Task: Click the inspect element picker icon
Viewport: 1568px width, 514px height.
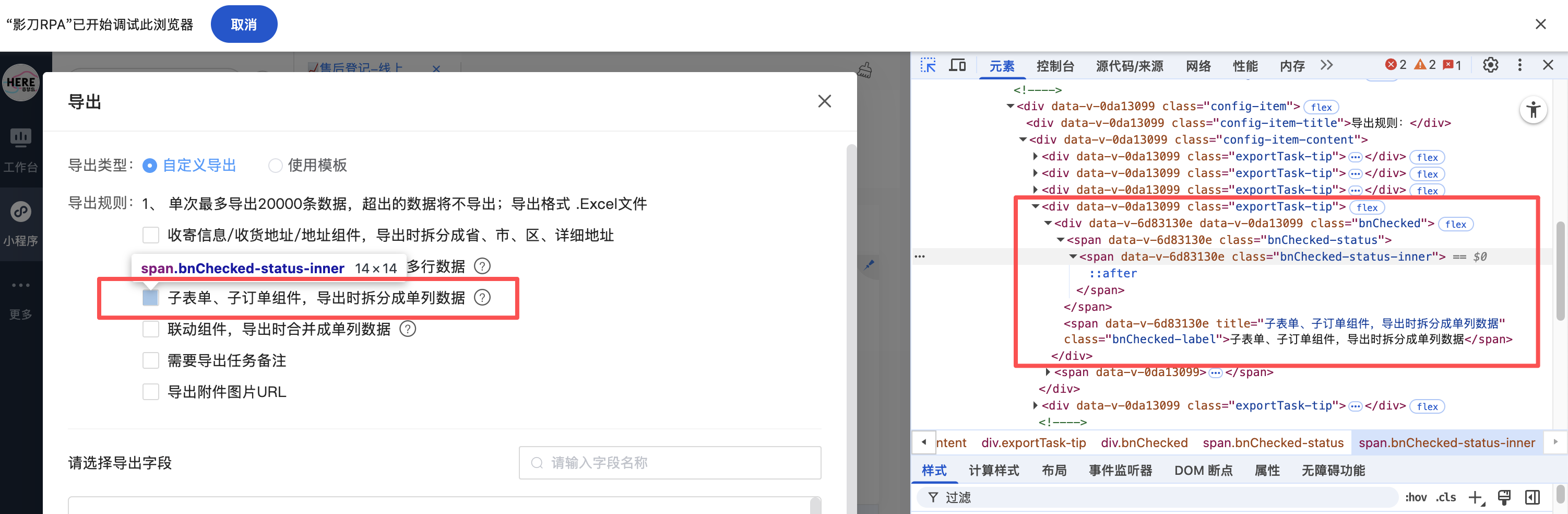Action: click(928, 65)
